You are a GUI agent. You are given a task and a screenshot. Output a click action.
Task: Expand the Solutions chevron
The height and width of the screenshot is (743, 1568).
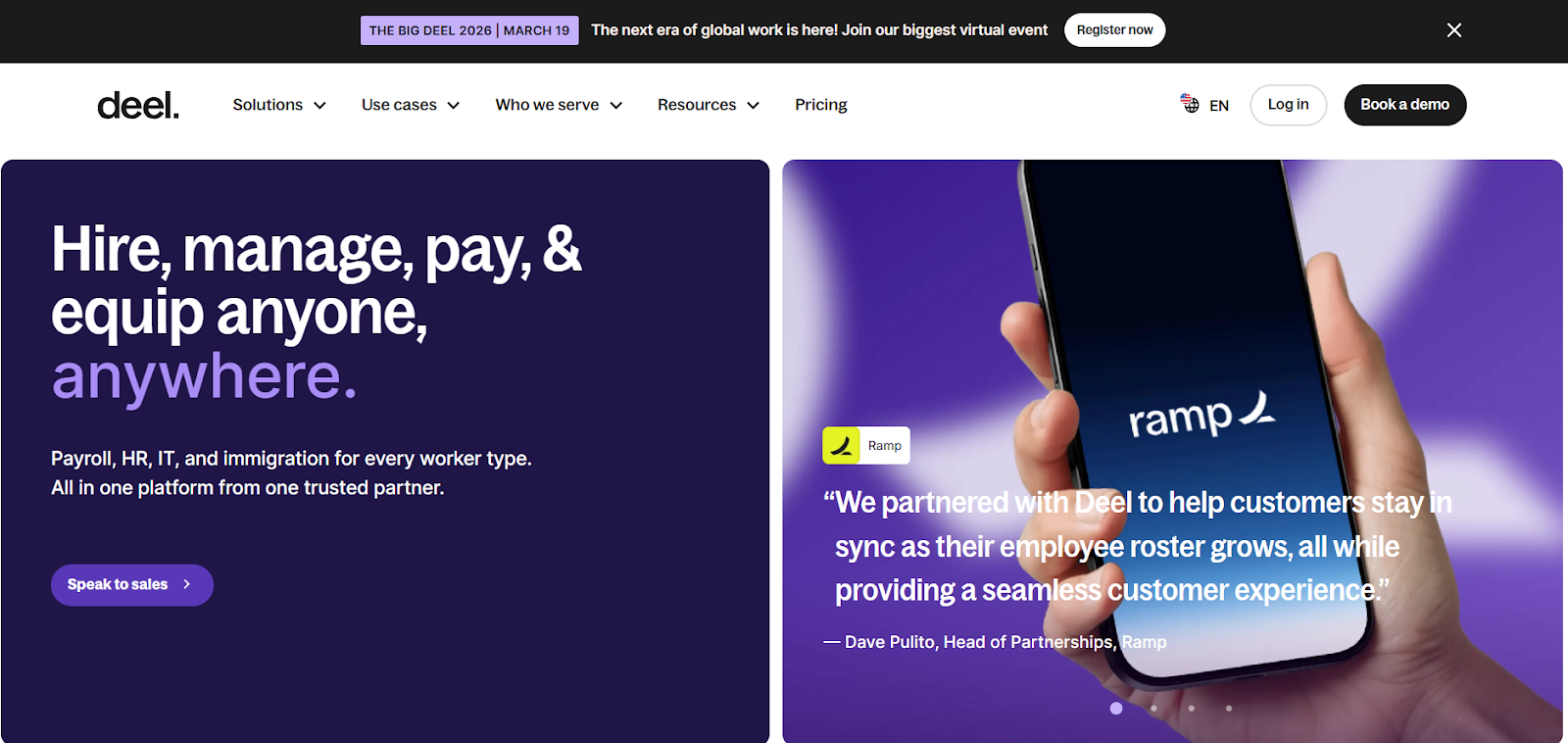[319, 106]
